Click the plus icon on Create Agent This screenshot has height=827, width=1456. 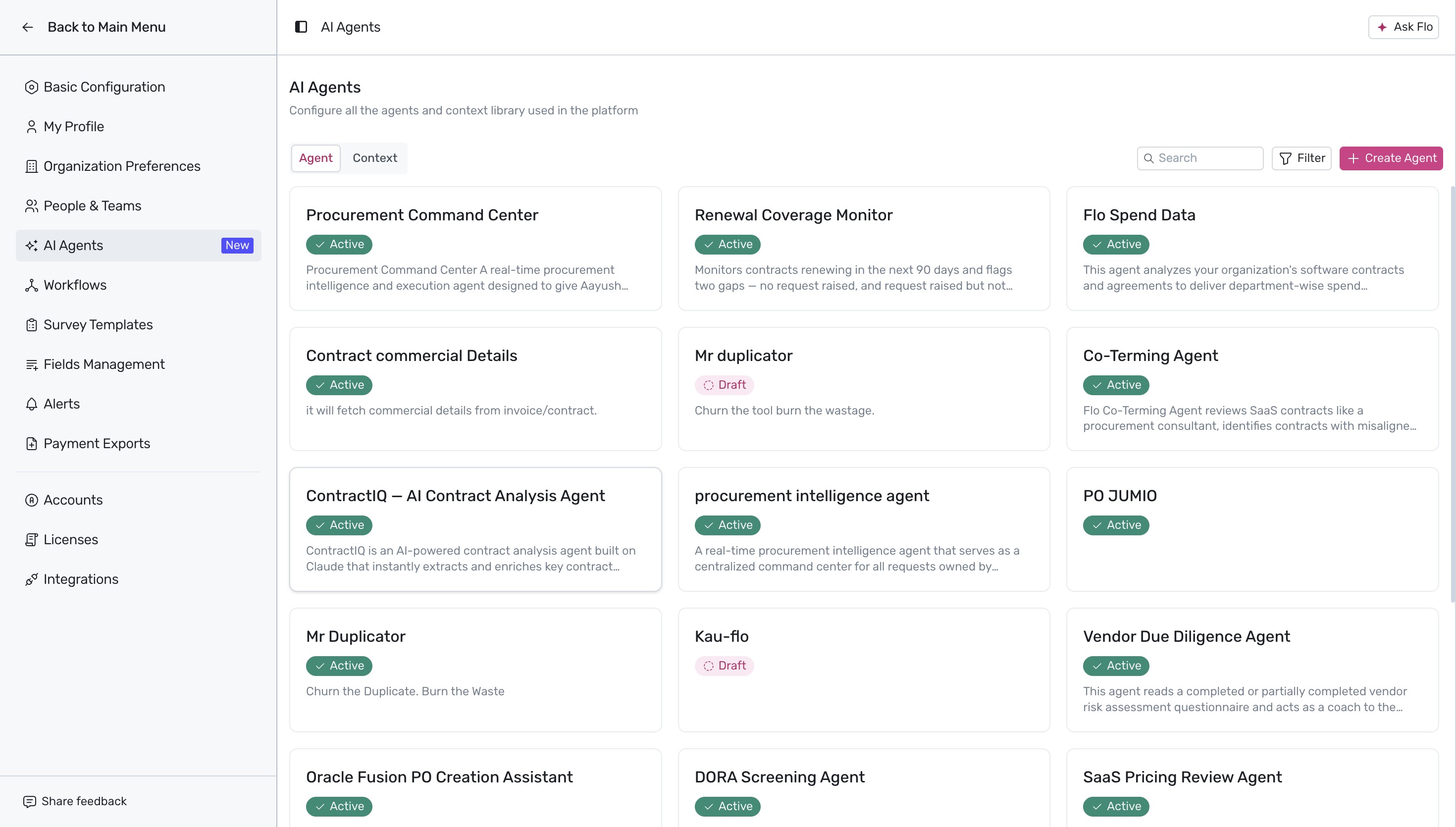point(1353,158)
